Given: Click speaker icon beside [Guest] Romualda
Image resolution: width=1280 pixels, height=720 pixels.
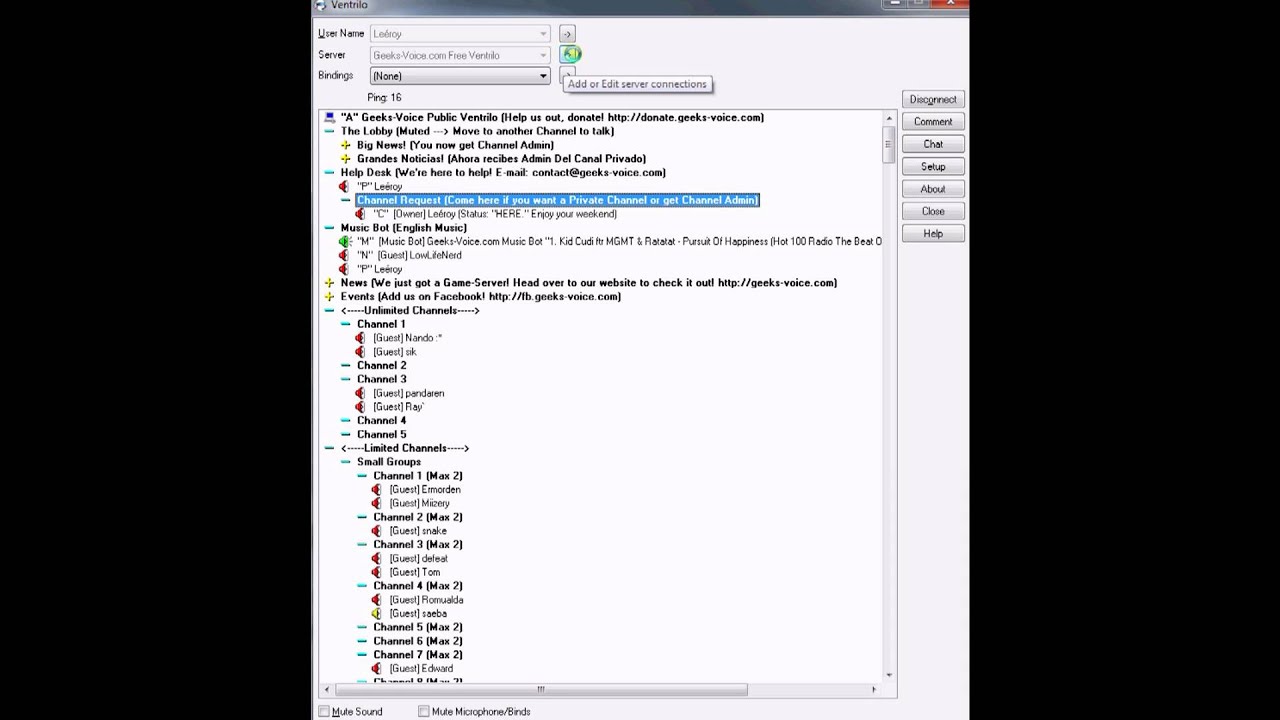Looking at the screenshot, I should click(377, 600).
